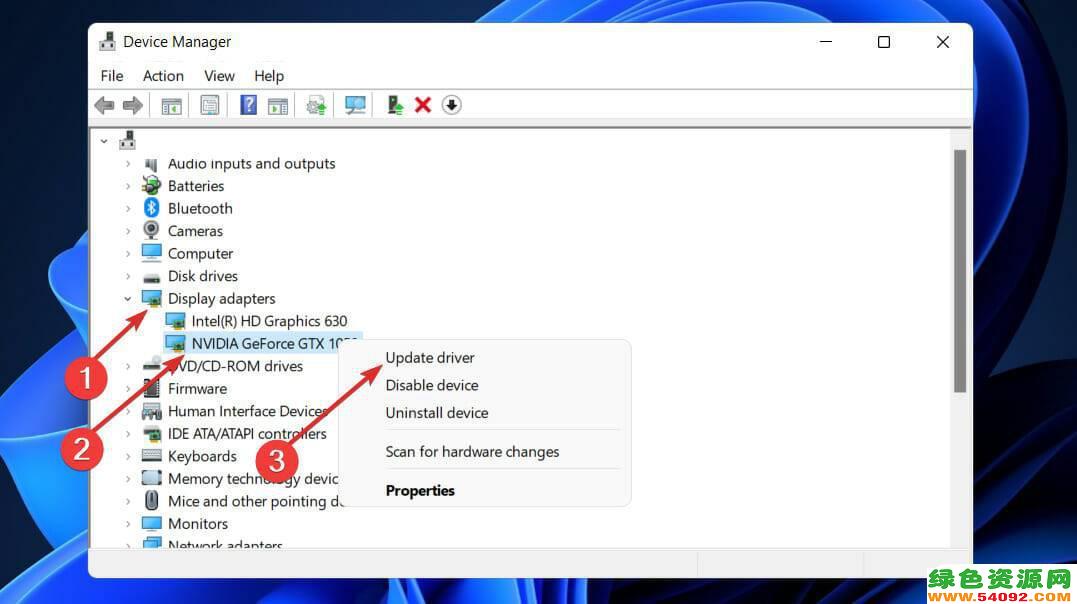
Task: Expand the Bluetooth category
Action: click(x=128, y=208)
